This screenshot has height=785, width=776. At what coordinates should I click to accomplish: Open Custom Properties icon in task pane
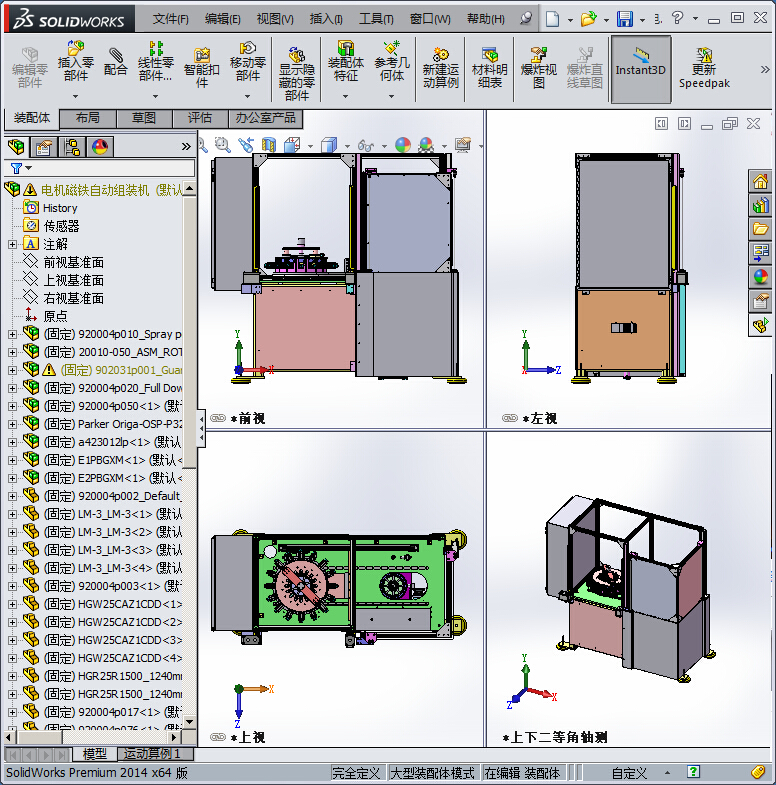[760, 301]
